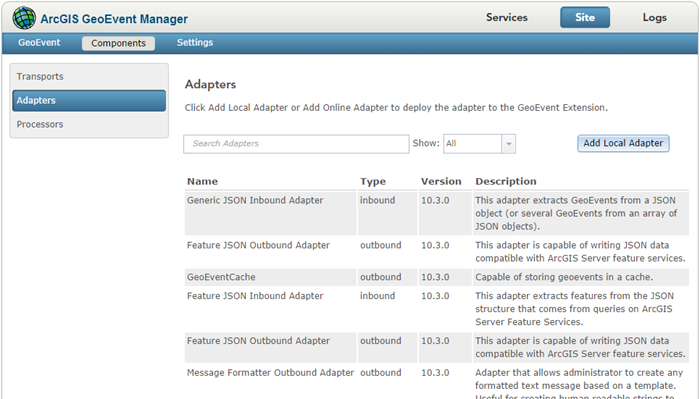Click the ArcGIS globe logo icon
The width and height of the screenshot is (700, 399).
tap(24, 18)
